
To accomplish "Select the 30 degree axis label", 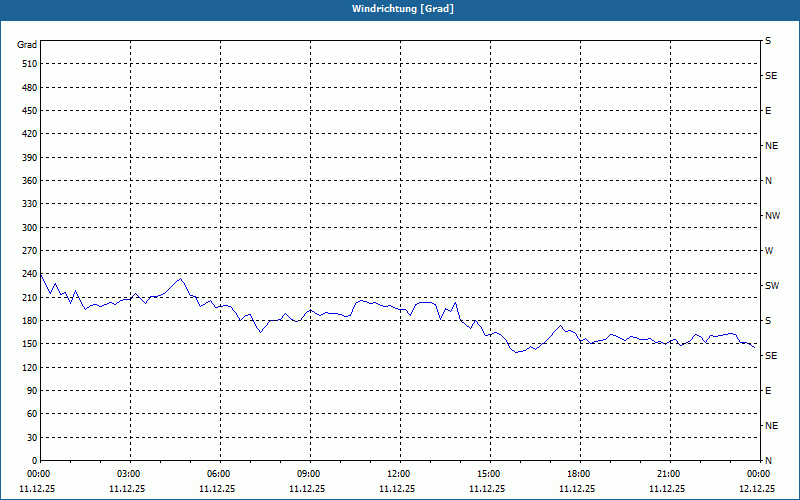I will [32, 438].
